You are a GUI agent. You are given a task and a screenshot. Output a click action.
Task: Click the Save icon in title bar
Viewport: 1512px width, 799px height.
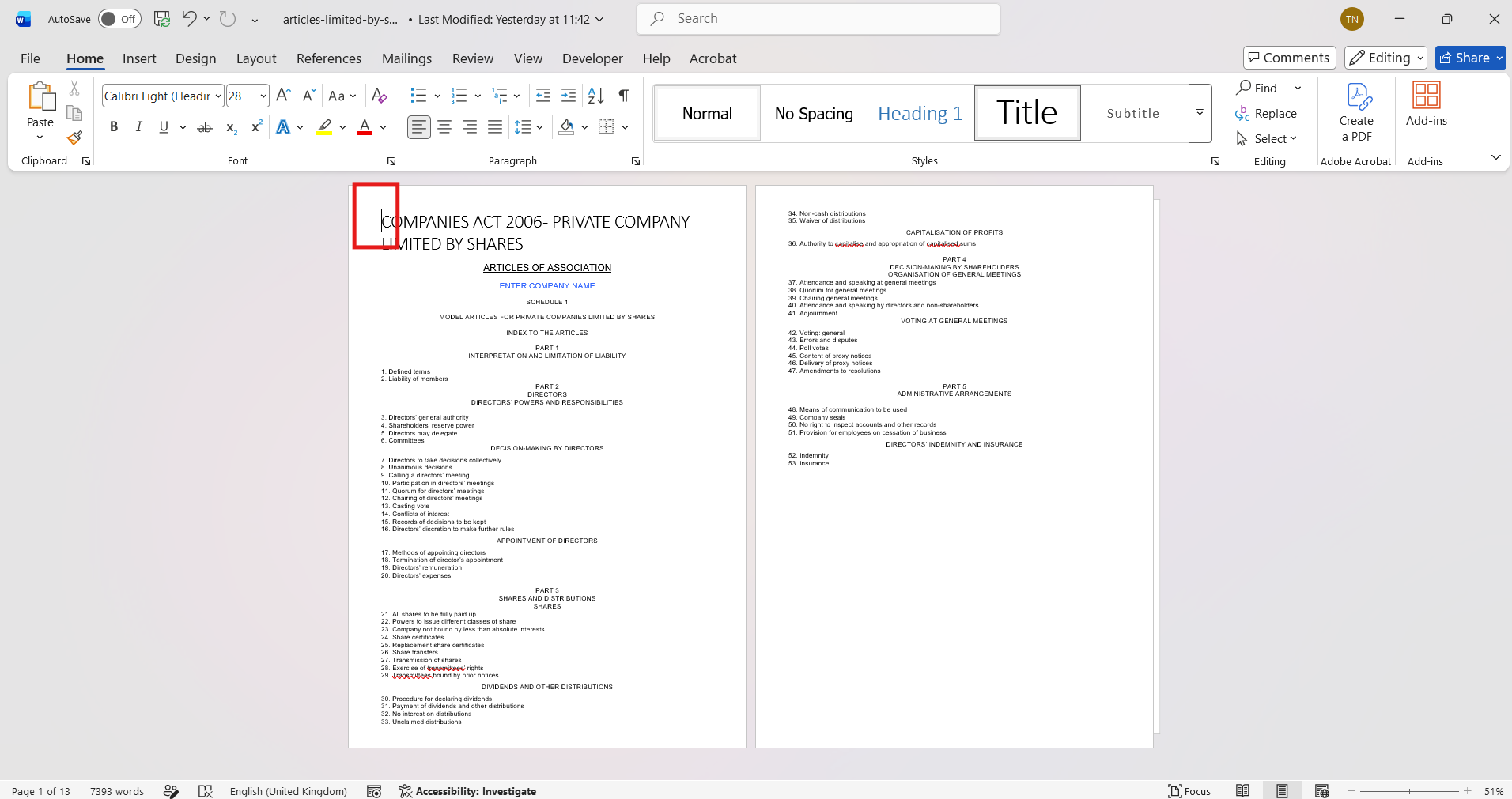pyautogui.click(x=162, y=19)
